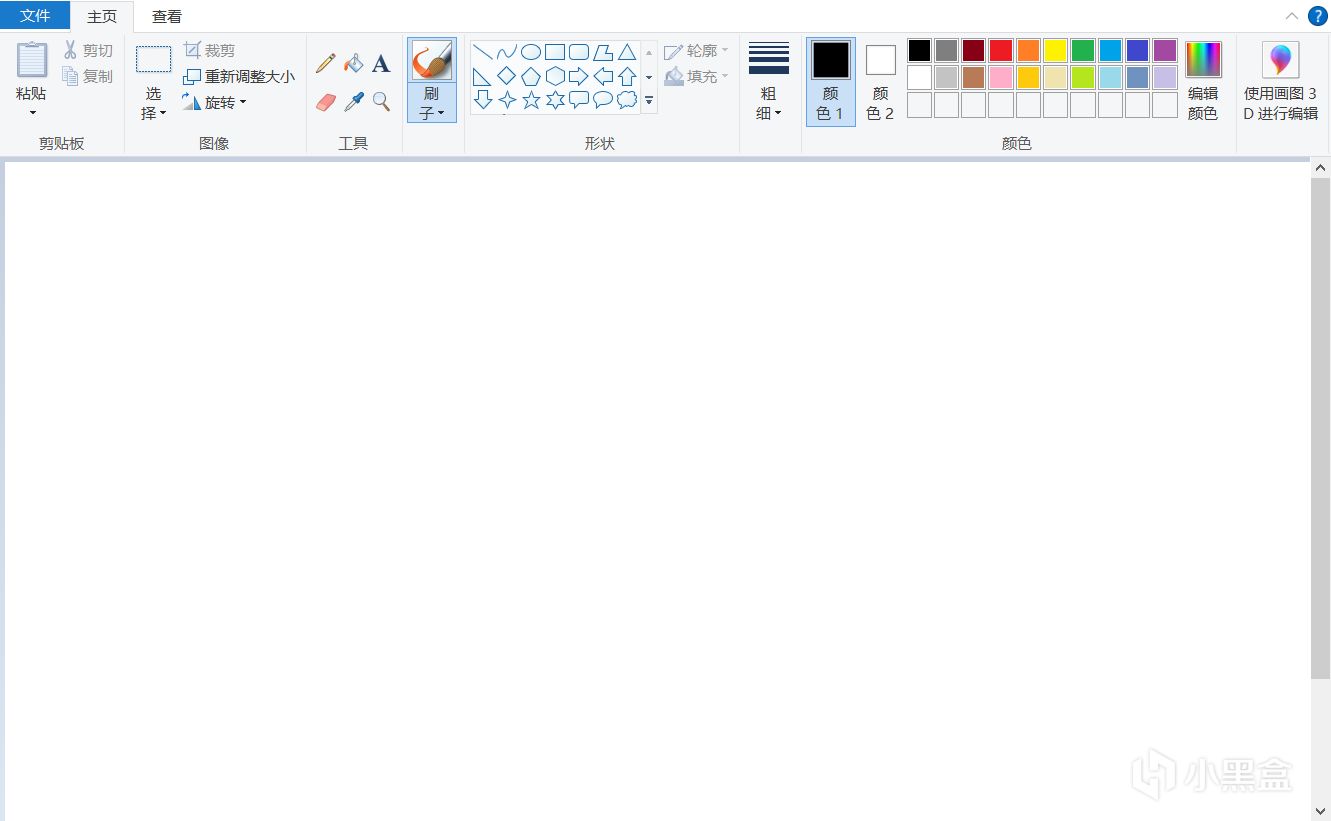
Task: Choose the Down arrow shape
Action: (x=483, y=100)
